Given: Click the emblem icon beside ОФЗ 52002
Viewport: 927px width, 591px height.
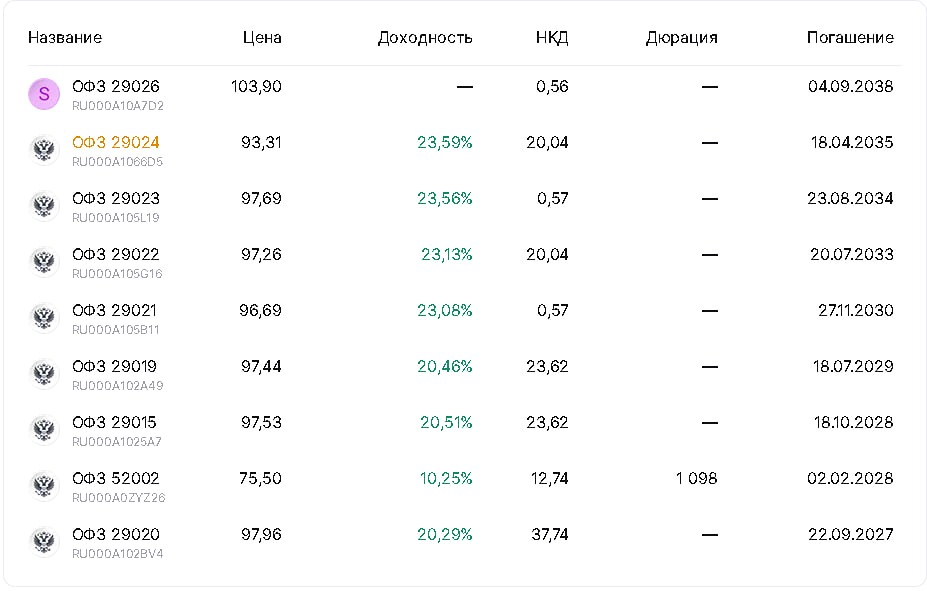Looking at the screenshot, I should pyautogui.click(x=44, y=486).
